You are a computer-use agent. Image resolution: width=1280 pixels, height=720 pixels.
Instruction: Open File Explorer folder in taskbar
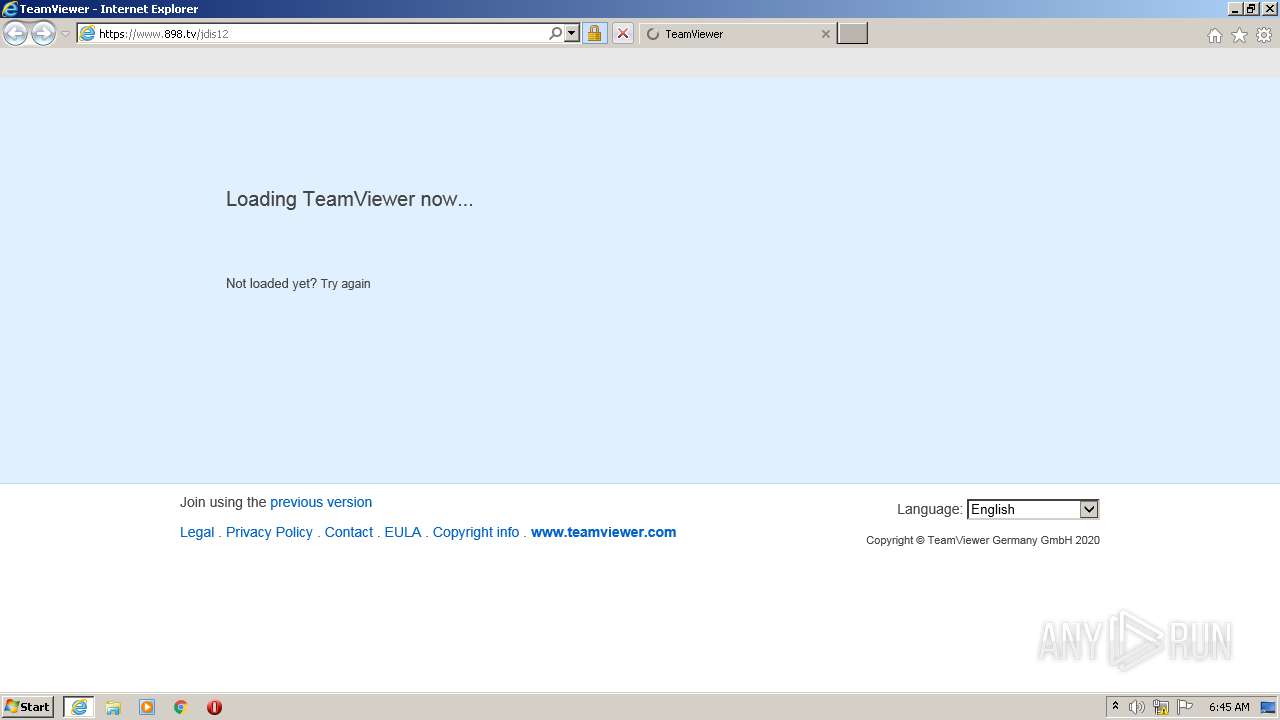click(113, 707)
